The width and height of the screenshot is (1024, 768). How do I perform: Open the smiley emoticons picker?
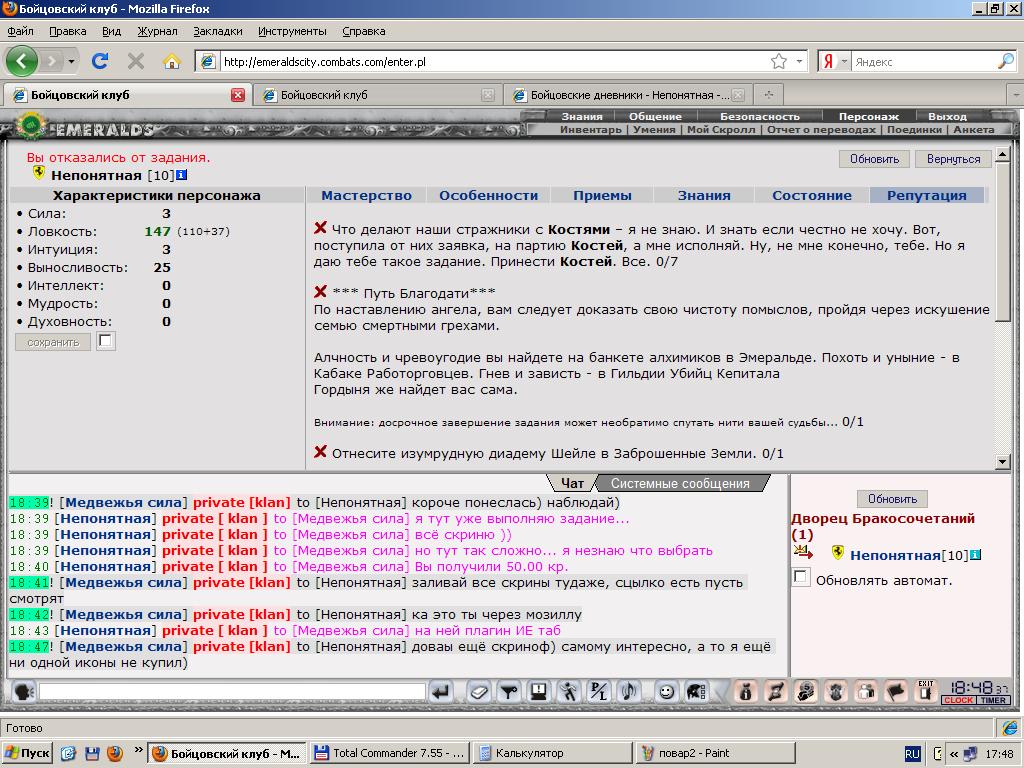tap(666, 692)
